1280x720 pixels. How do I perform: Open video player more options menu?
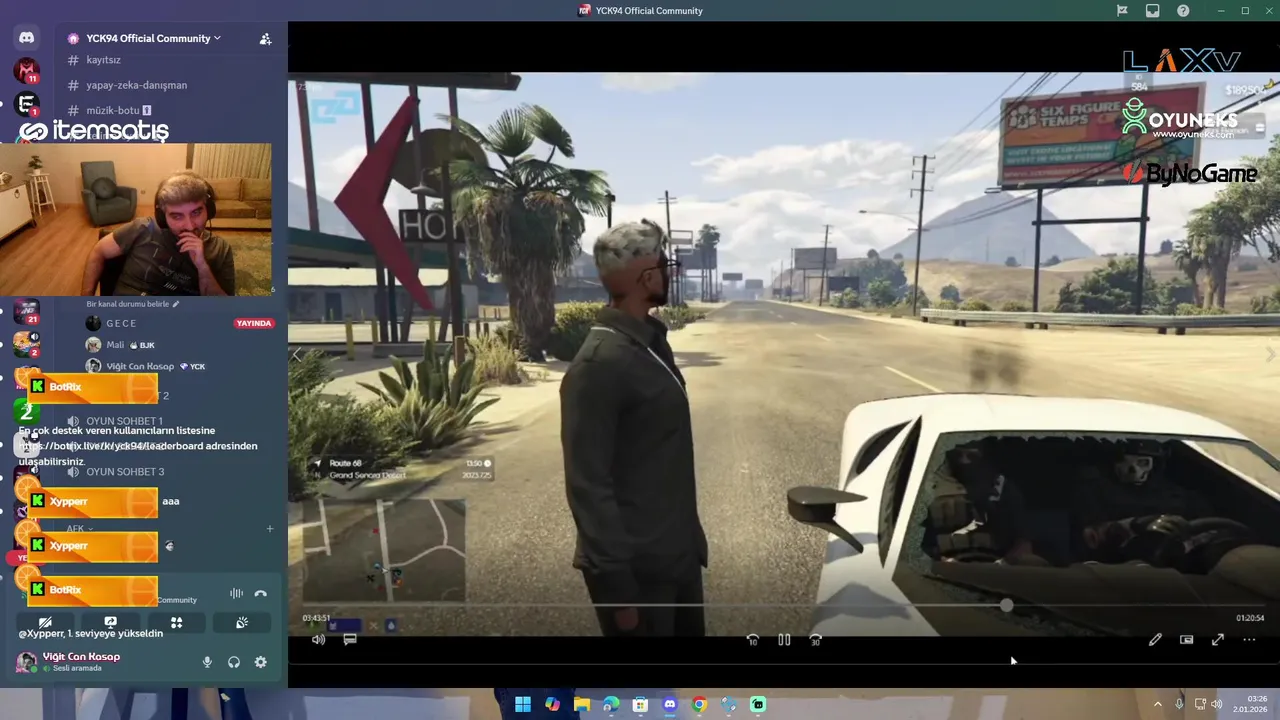pos(1249,640)
